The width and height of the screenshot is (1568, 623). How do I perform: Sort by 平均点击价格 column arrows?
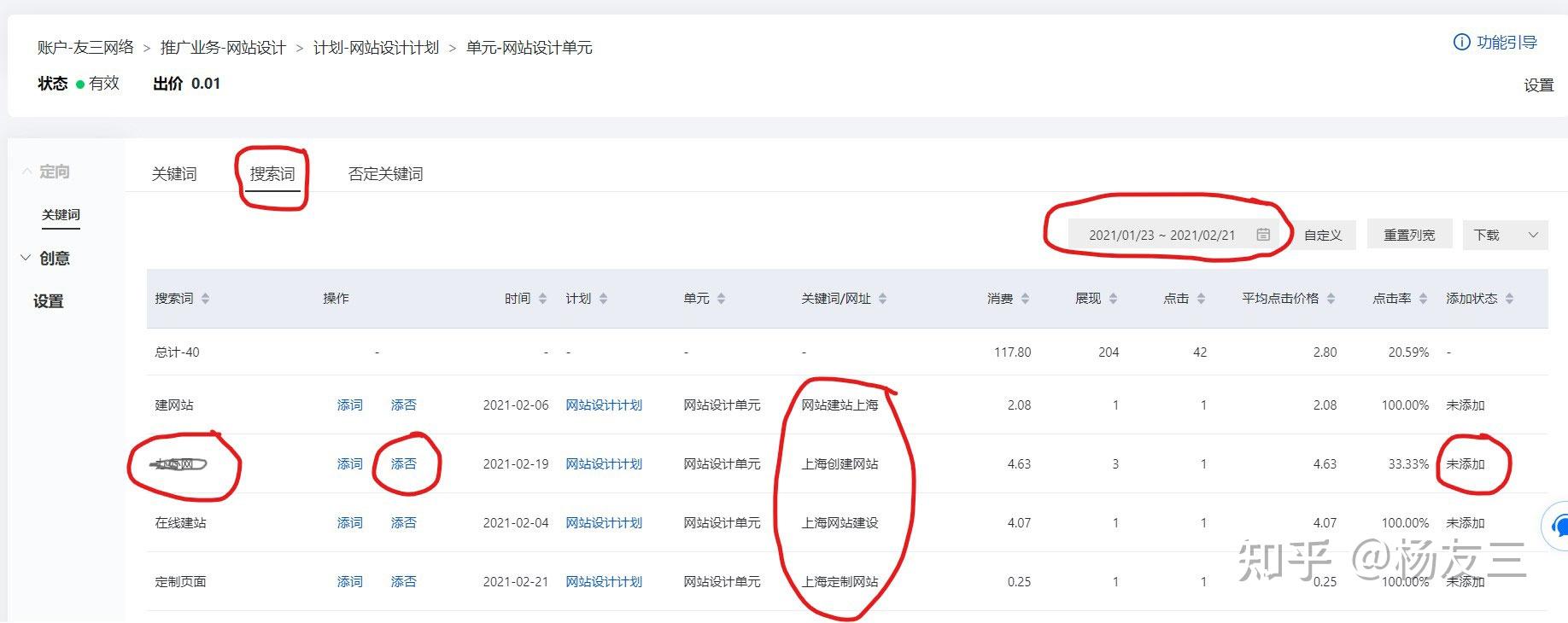coord(1331,299)
